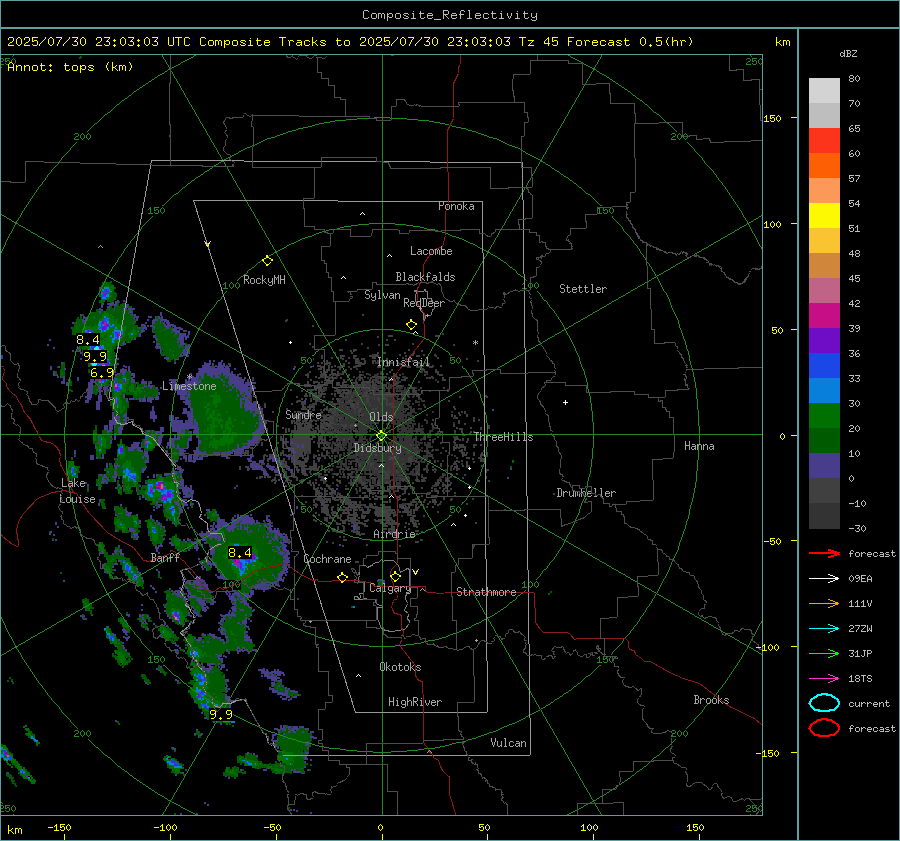Select the magenta 18TS arrow icon
The image size is (900, 841).
tap(824, 679)
